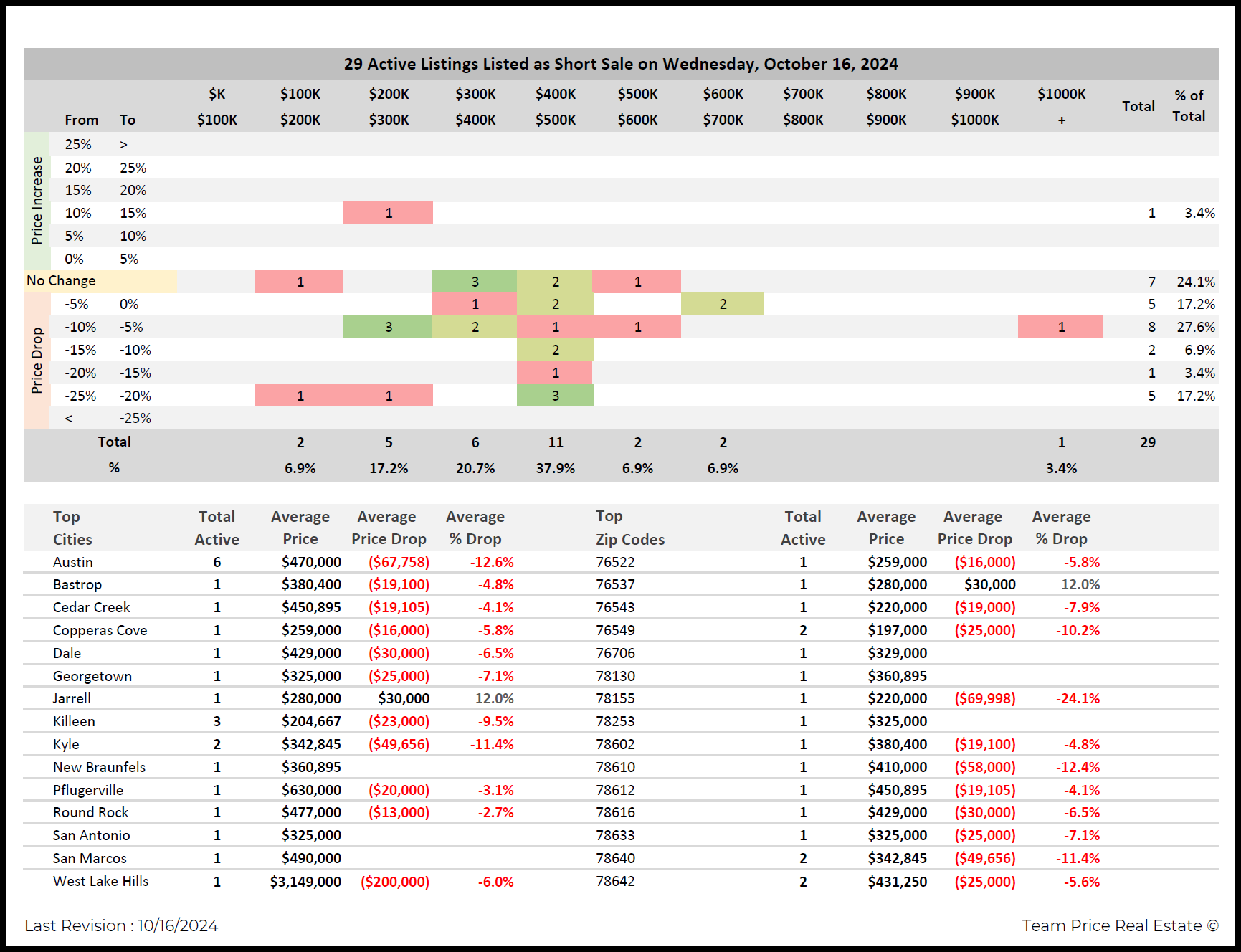Click the Team Price Real Estate footer text
Image resolution: width=1241 pixels, height=952 pixels.
pyautogui.click(x=1119, y=925)
